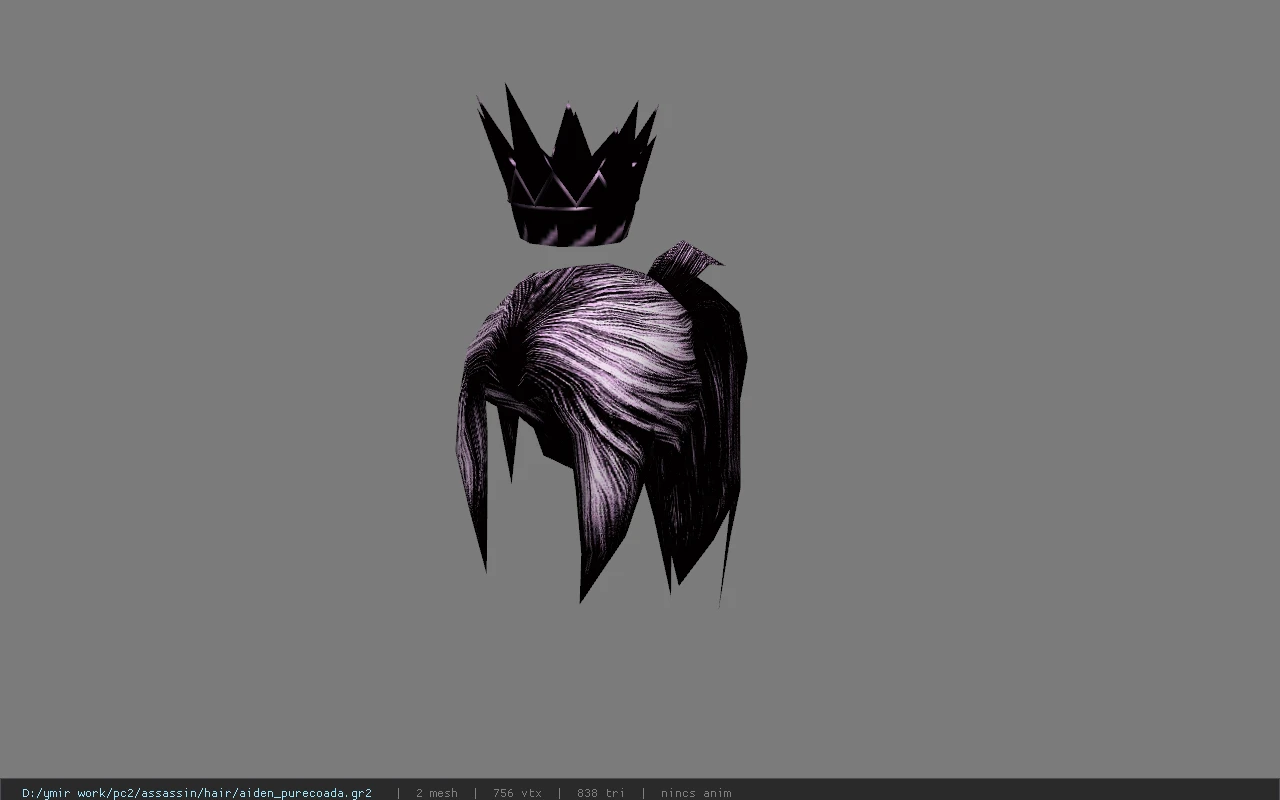Click the "nincs anim" status entry
Screen dimensions: 1280x800
pyautogui.click(x=696, y=793)
